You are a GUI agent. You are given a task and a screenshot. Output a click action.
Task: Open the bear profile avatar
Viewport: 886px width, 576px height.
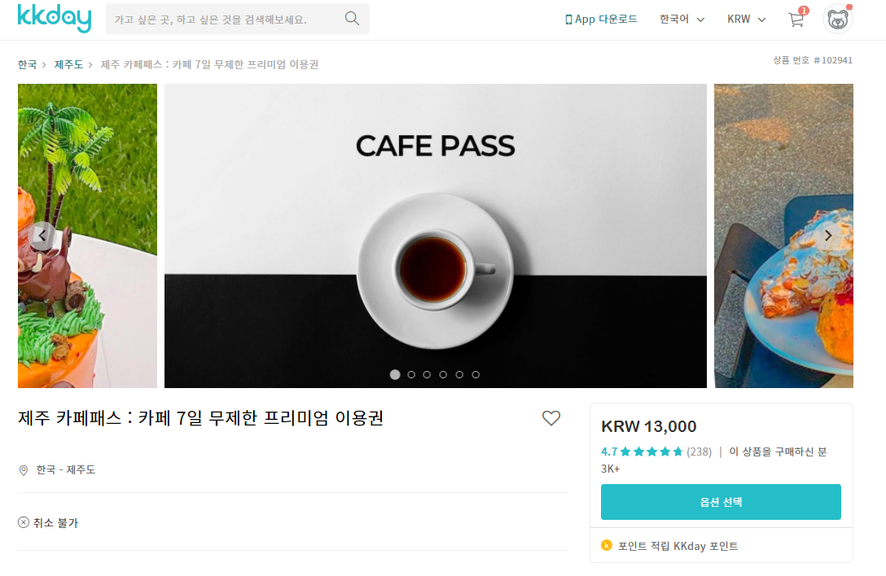(x=837, y=19)
